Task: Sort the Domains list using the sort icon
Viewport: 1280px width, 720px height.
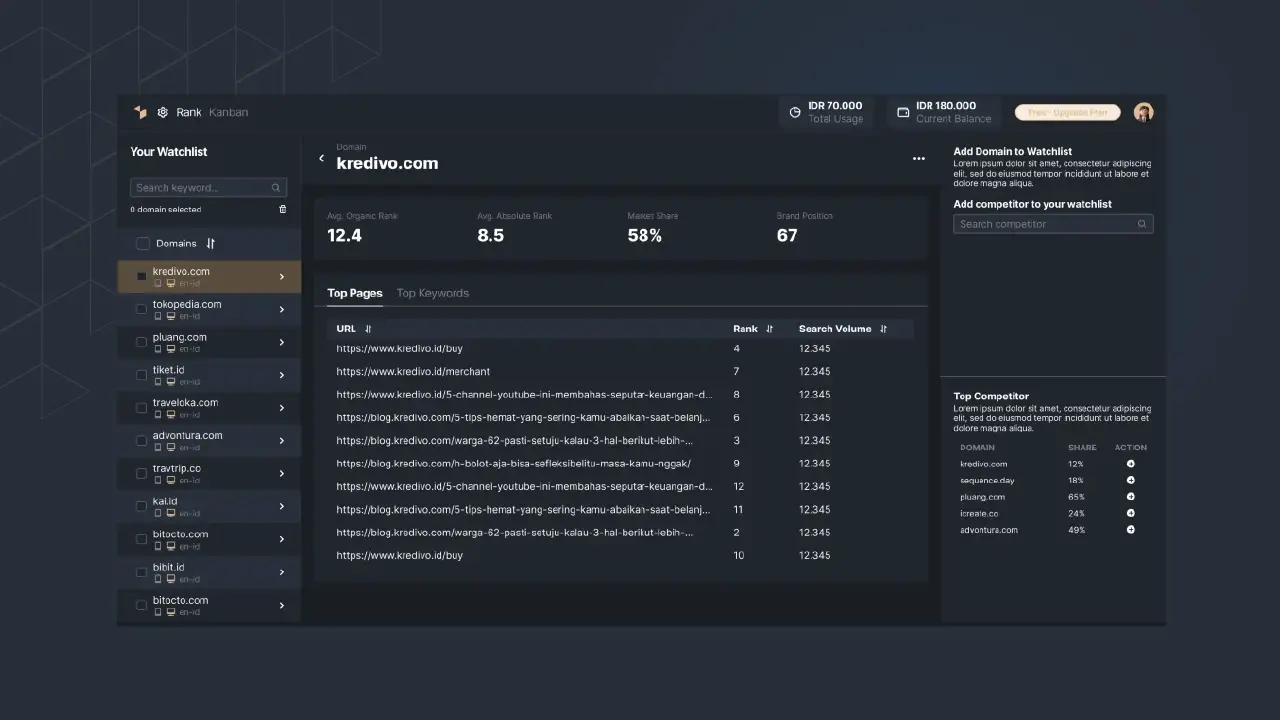Action: (x=210, y=243)
